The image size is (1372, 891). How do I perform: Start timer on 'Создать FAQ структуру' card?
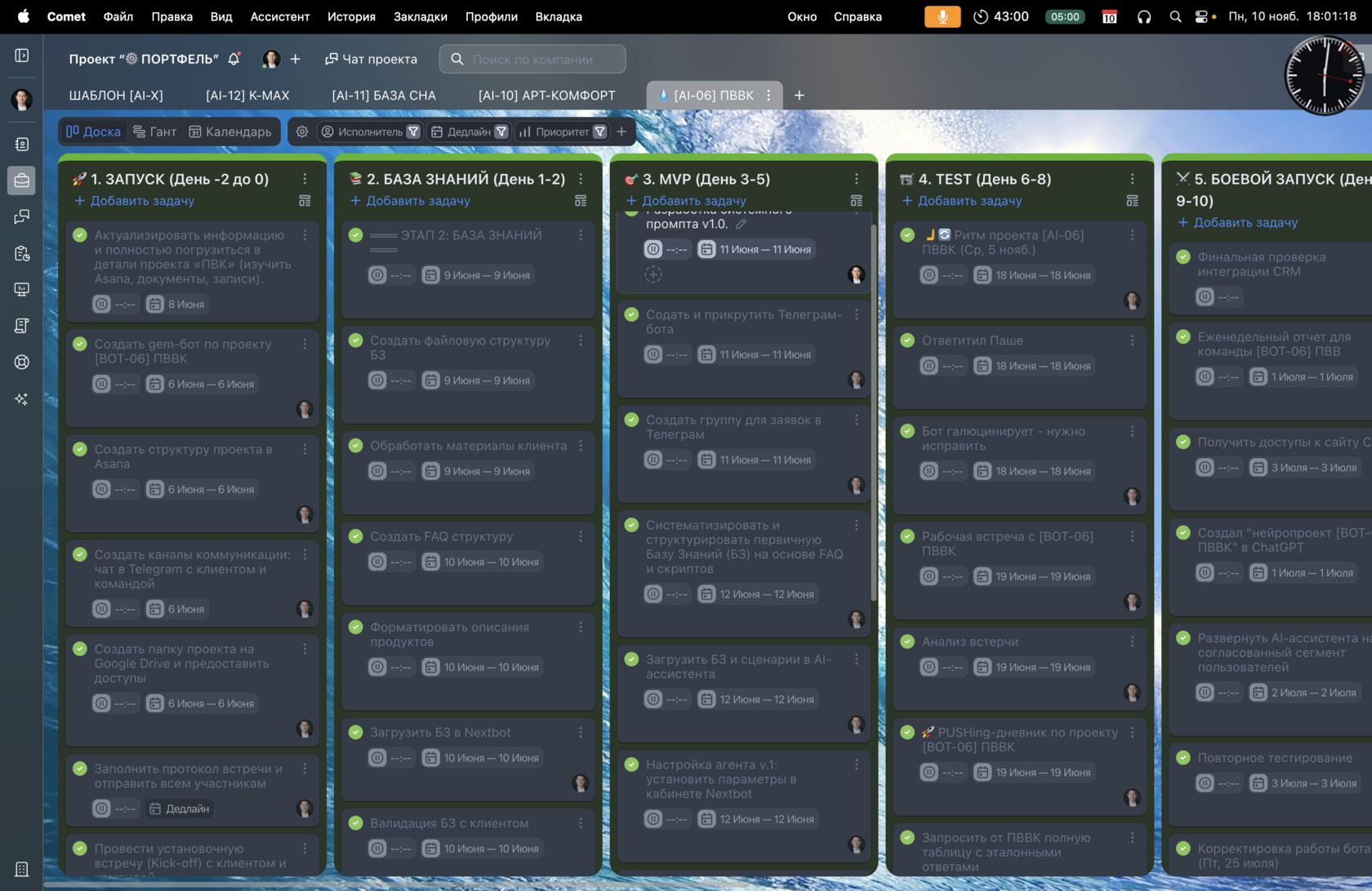point(377,562)
